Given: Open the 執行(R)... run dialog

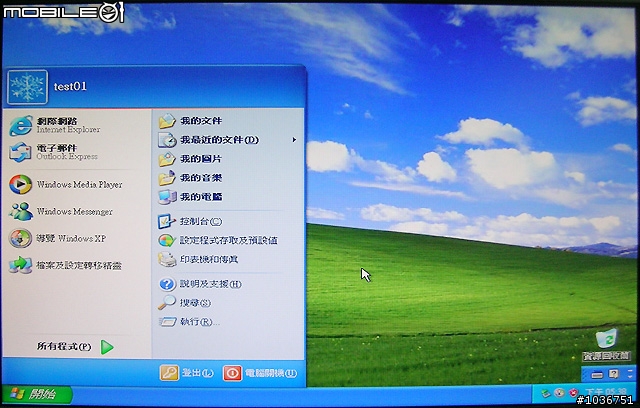Looking at the screenshot, I should pos(189,322).
